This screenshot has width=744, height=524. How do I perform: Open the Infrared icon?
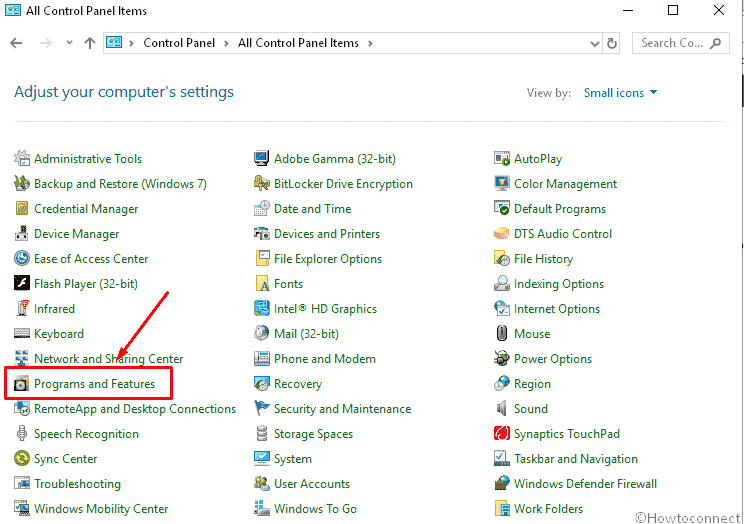(22, 309)
